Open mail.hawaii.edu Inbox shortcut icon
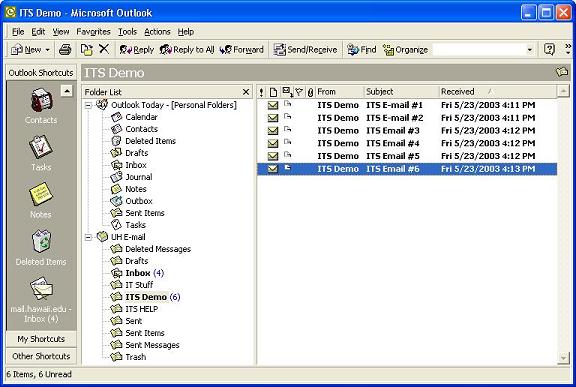This screenshot has width=576, height=387. click(41, 289)
